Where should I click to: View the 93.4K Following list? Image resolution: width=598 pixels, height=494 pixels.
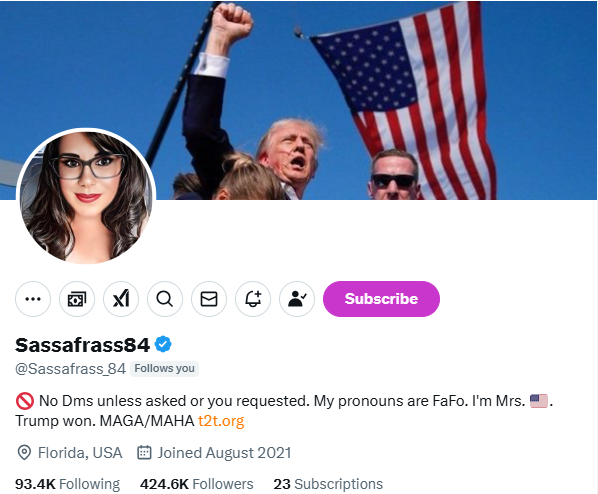(x=68, y=484)
